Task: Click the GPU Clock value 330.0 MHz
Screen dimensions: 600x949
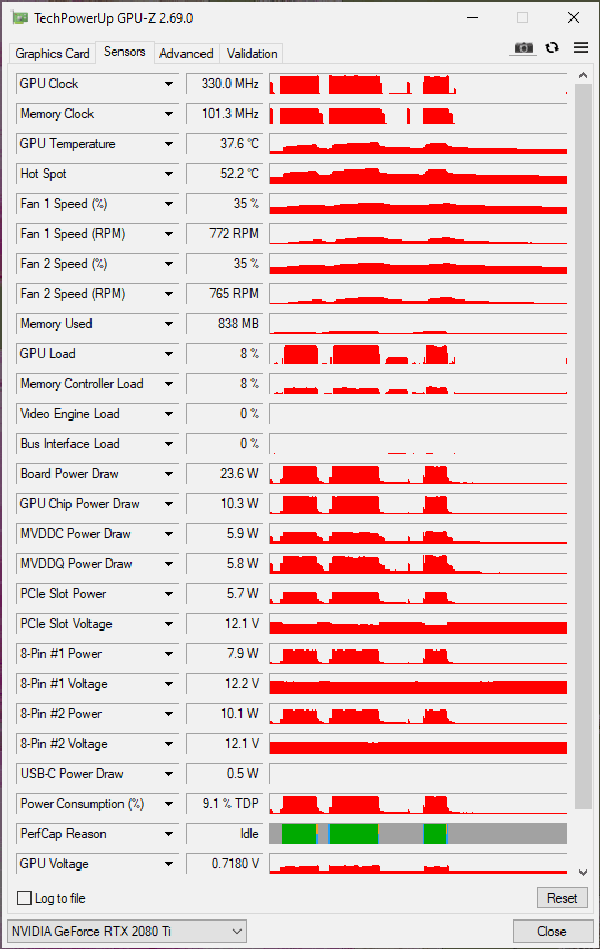Action: (230, 84)
